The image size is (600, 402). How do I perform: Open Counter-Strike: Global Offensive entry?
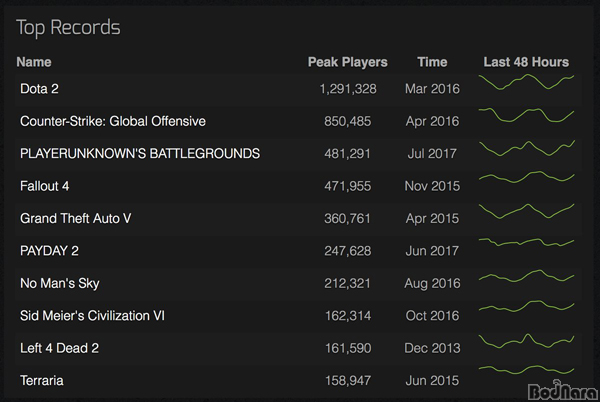point(113,121)
